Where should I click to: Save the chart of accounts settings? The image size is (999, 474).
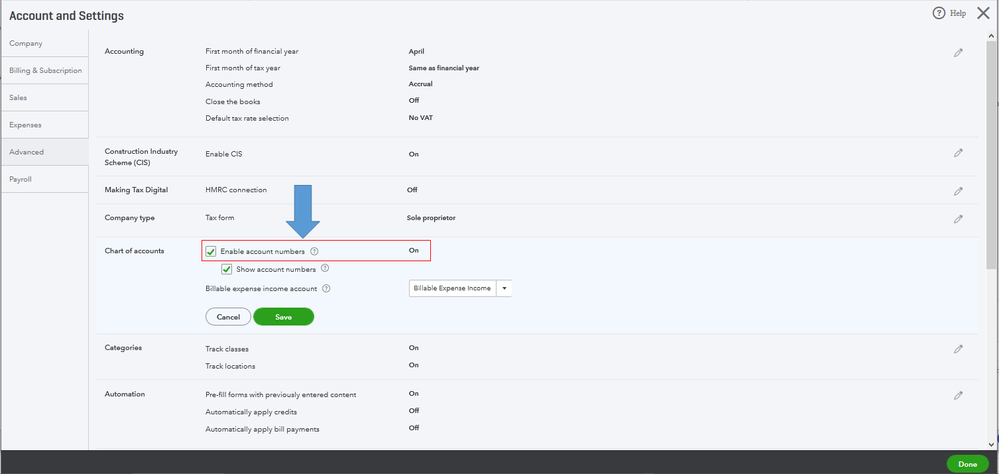pos(283,317)
